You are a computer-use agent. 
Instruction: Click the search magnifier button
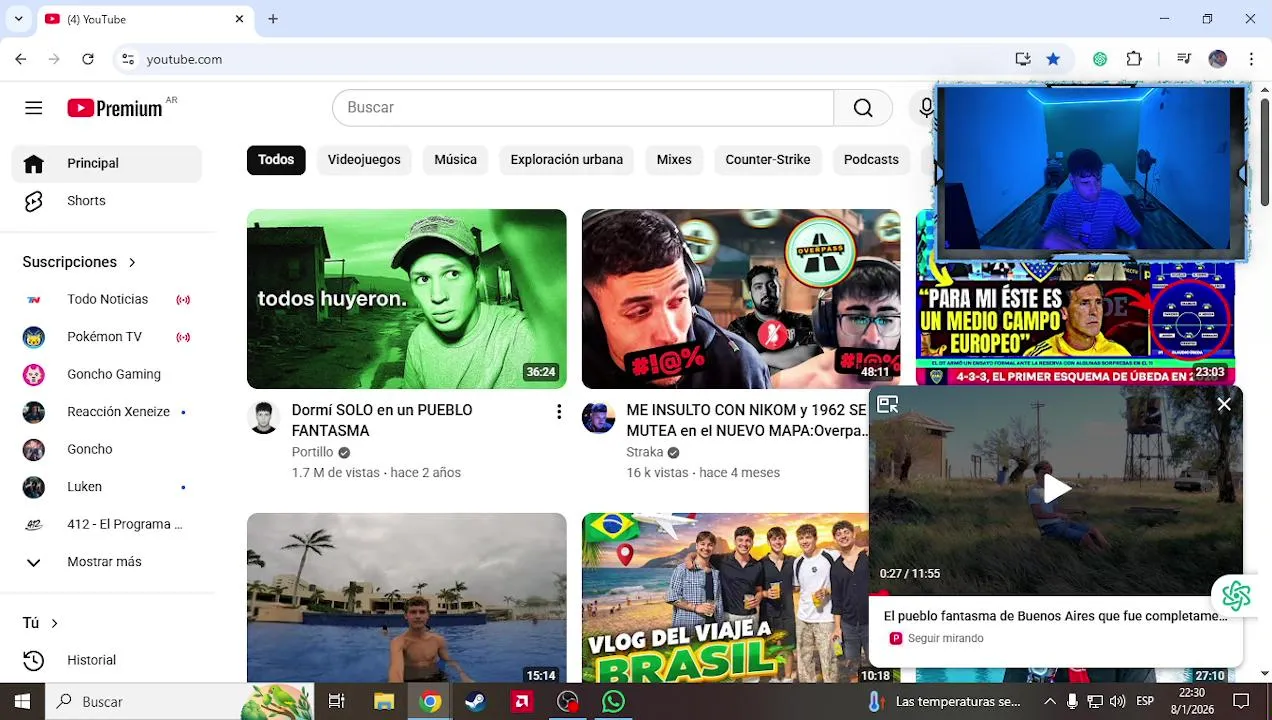pos(863,108)
